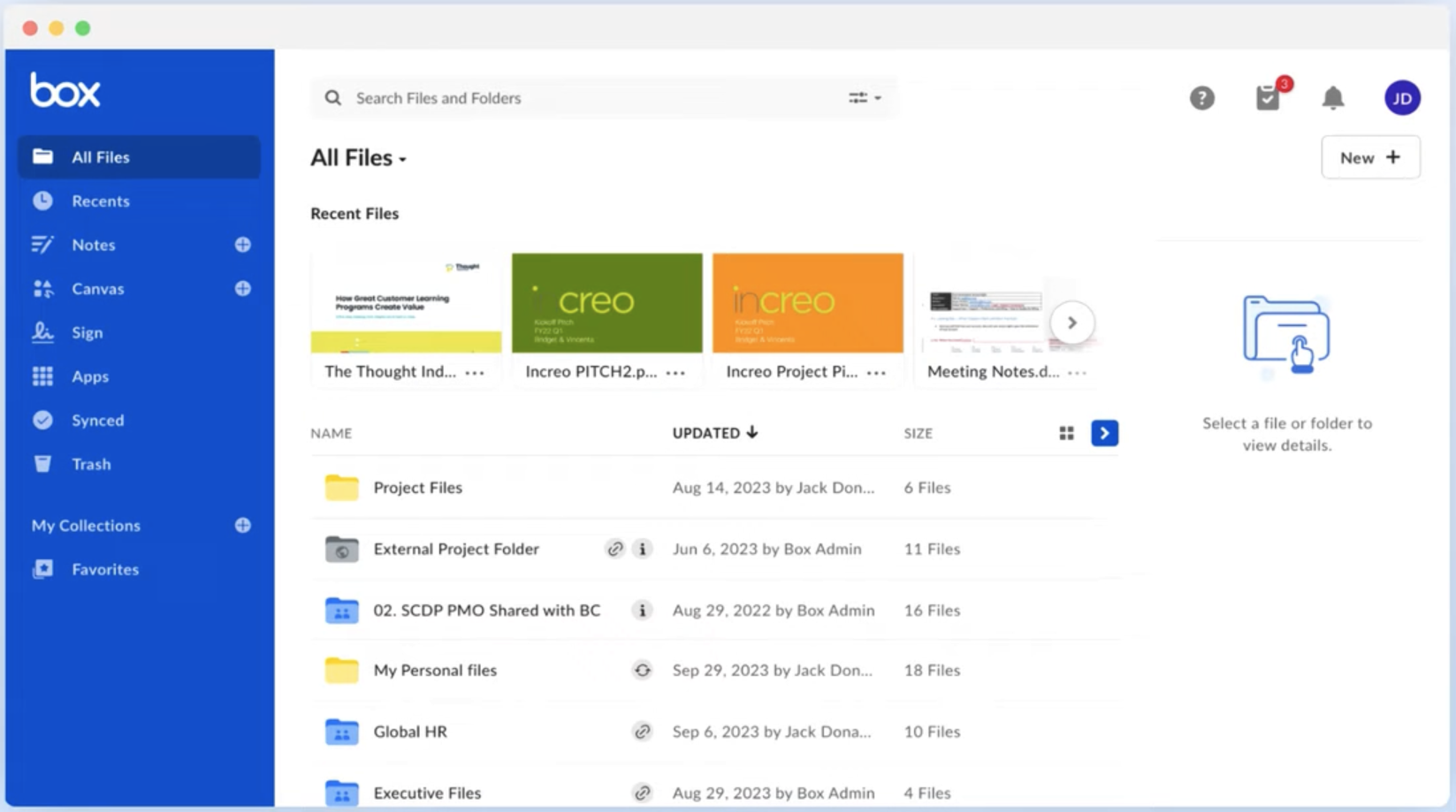Screen dimensions: 1456x812
Task: Open the JD user avatar menu
Action: 1403,99
